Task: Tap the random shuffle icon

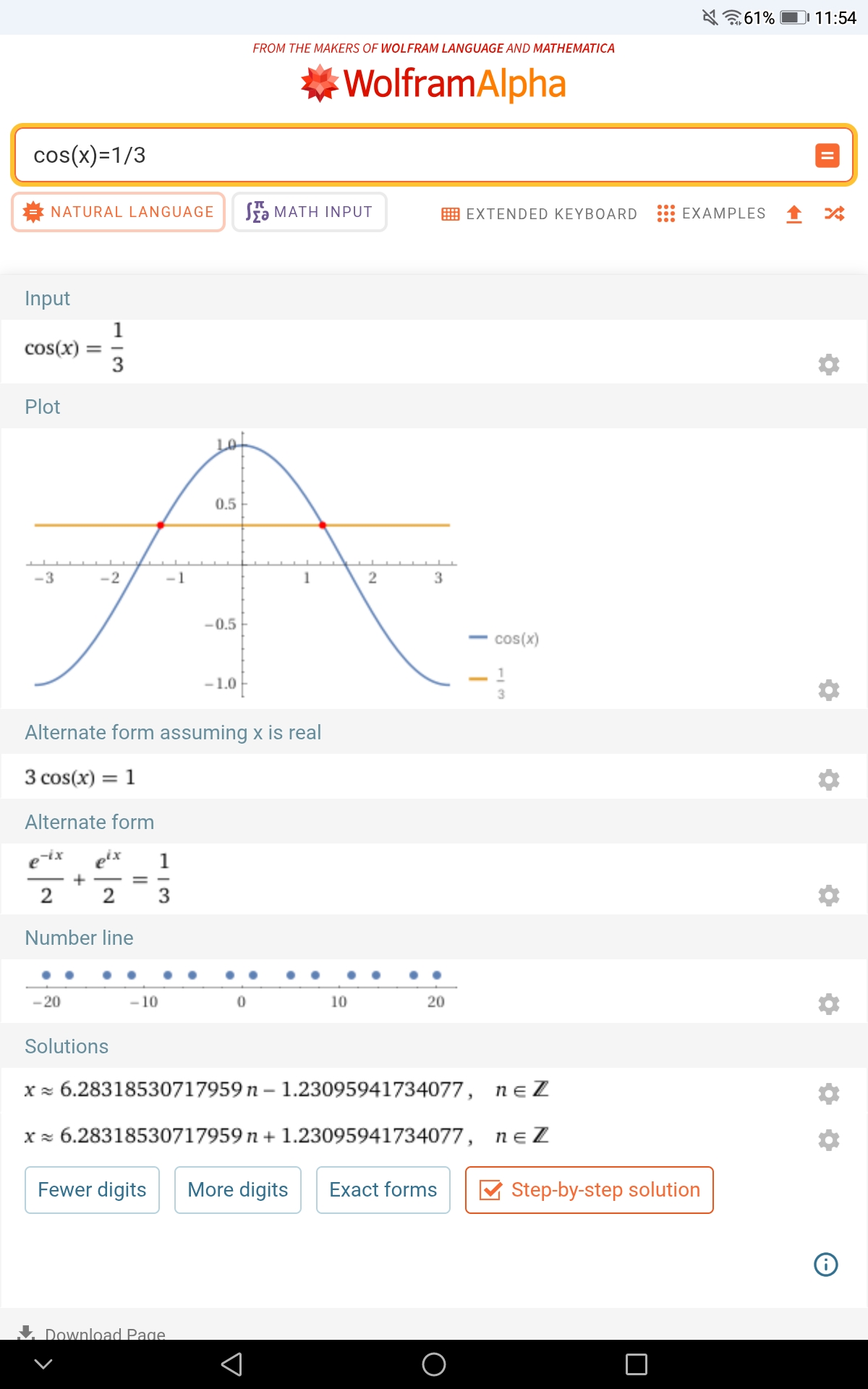Action: [834, 213]
